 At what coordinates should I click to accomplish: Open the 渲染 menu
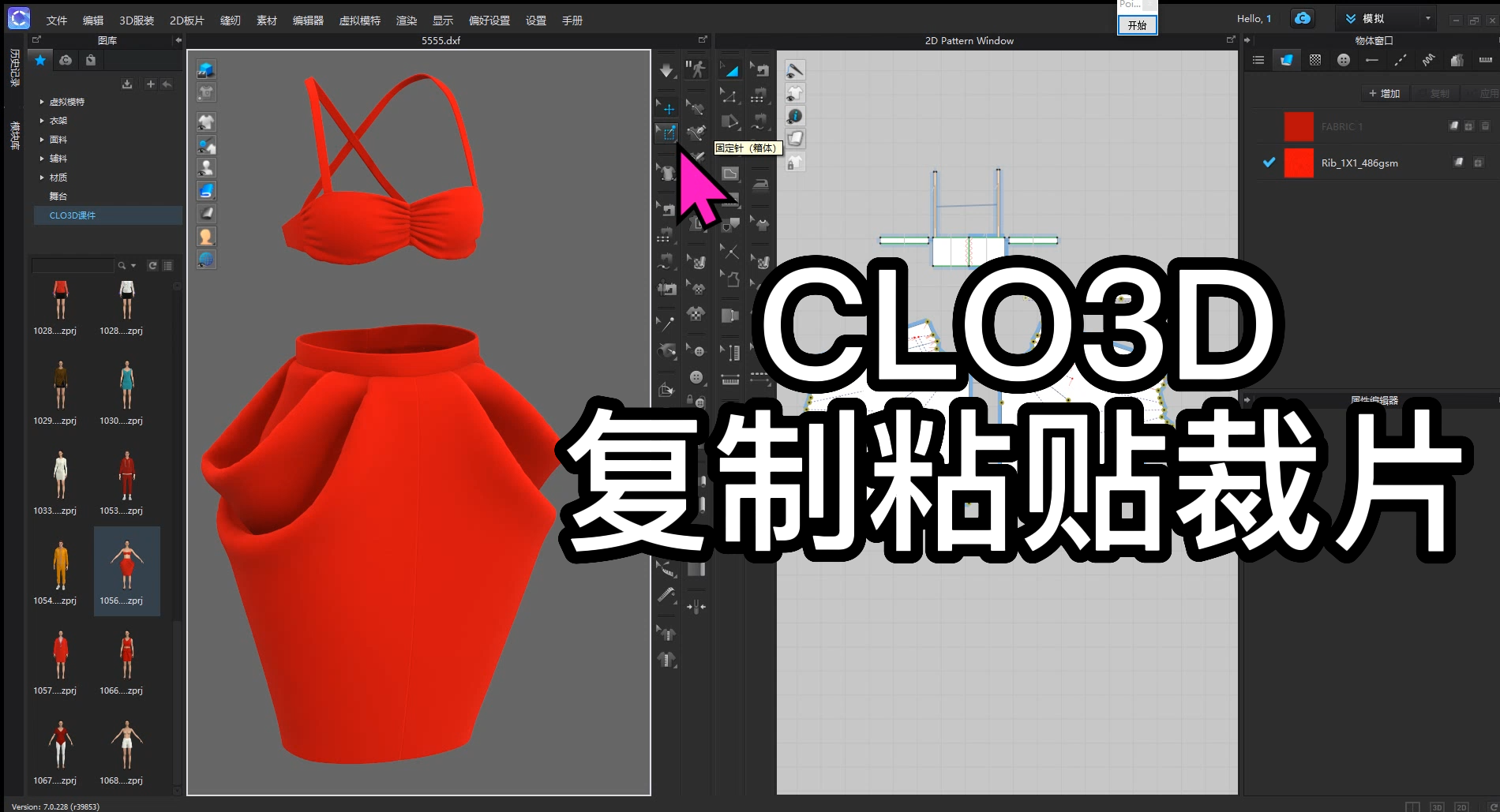(407, 21)
